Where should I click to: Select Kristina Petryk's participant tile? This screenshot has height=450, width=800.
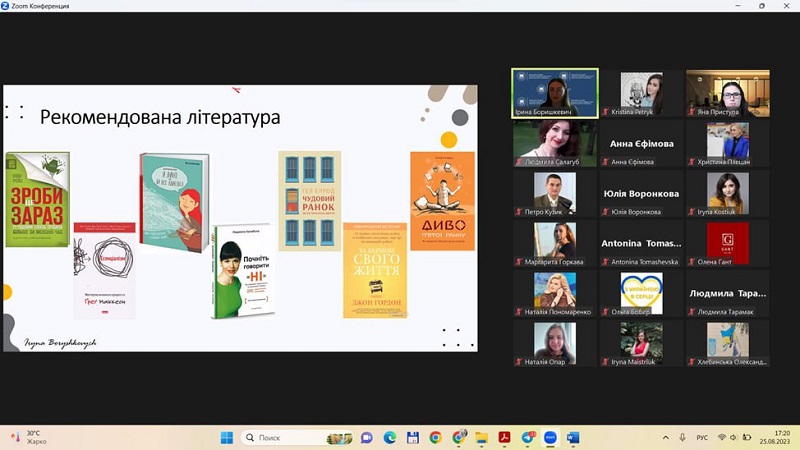(x=641, y=93)
